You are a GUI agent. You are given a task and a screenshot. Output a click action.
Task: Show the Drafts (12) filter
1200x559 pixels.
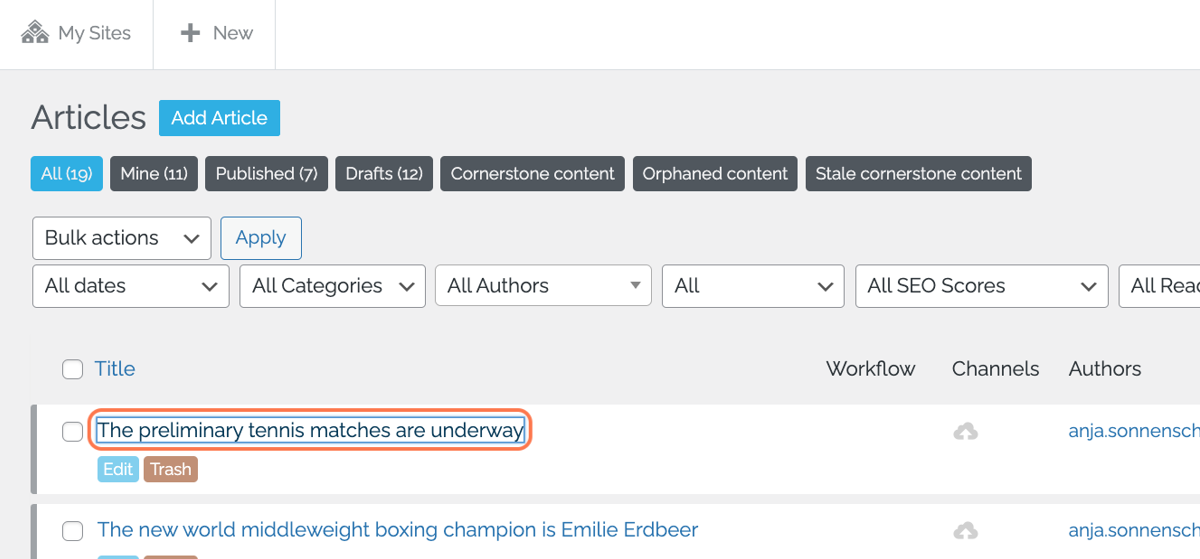384,174
